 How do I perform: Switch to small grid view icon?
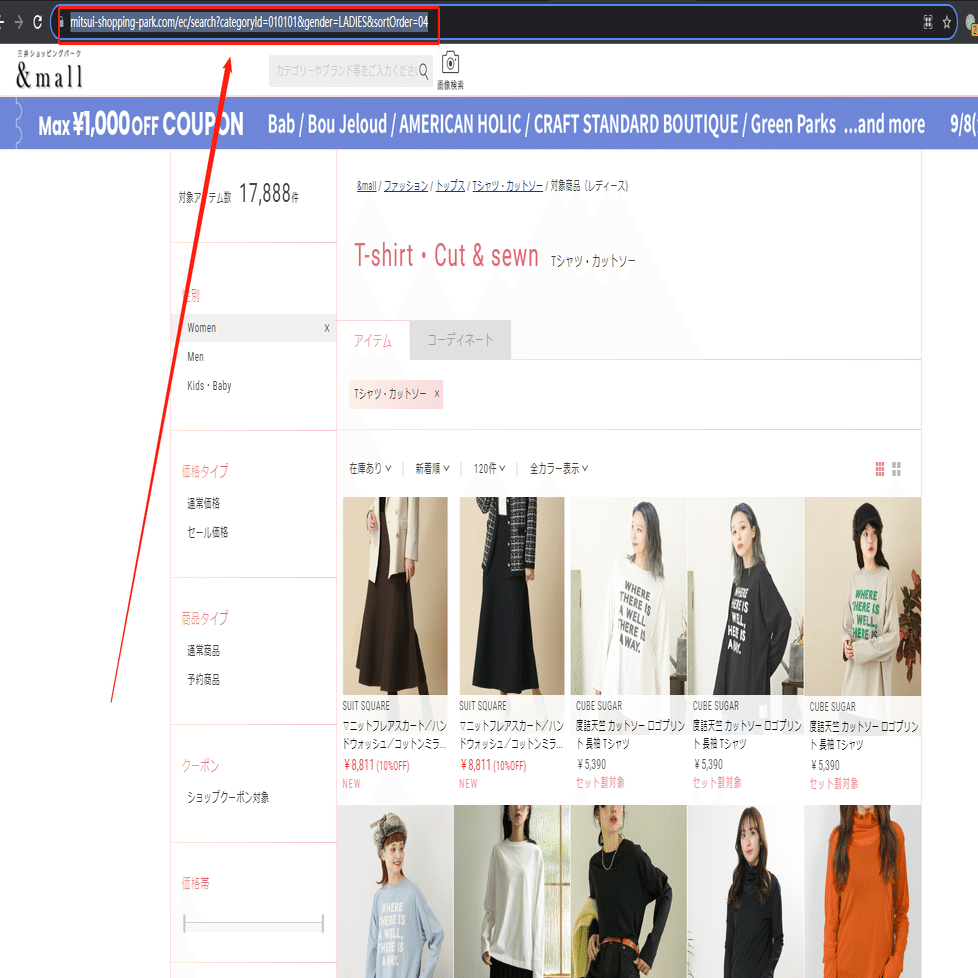coord(879,469)
